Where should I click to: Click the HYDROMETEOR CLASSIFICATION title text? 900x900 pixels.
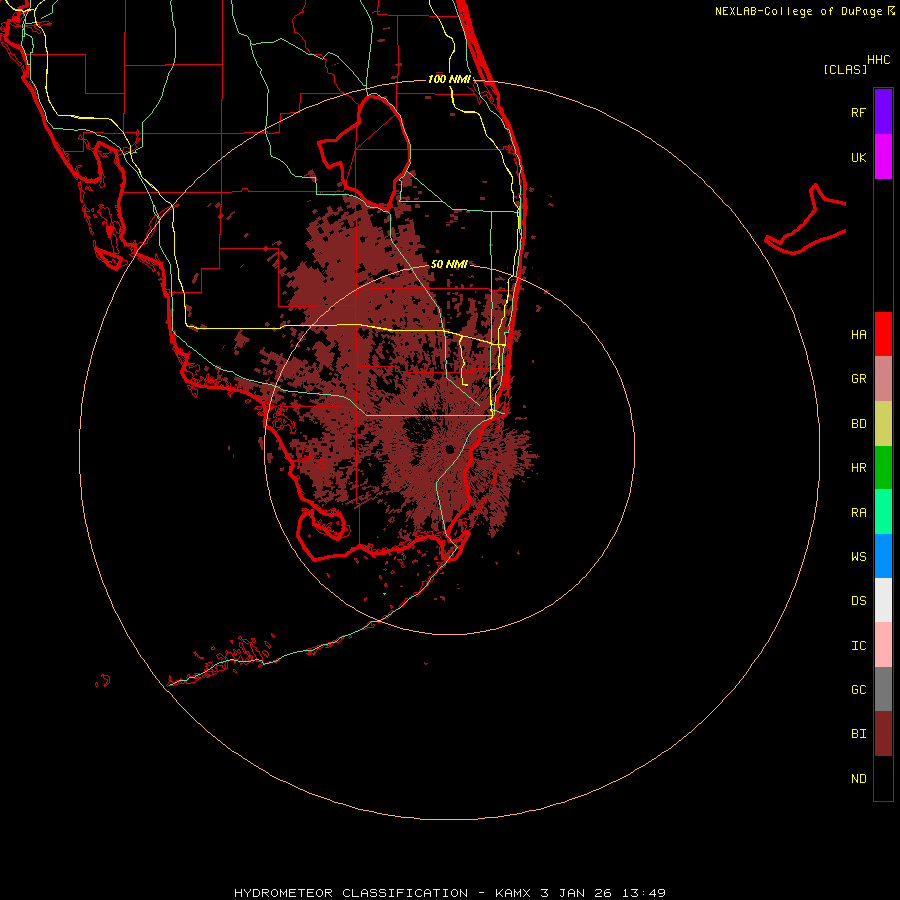click(351, 893)
